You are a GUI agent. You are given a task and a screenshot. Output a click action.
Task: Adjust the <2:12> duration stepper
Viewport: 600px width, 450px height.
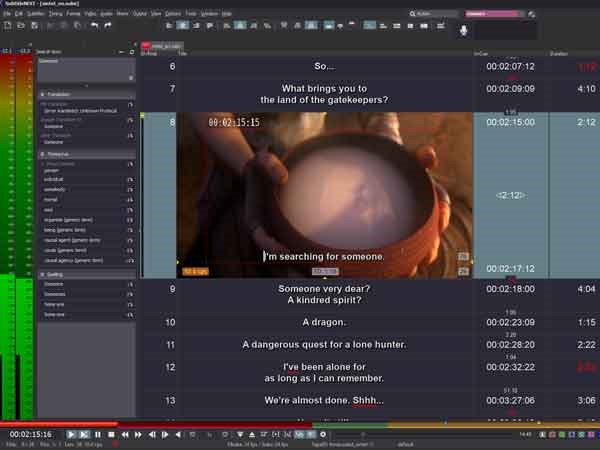510,196
